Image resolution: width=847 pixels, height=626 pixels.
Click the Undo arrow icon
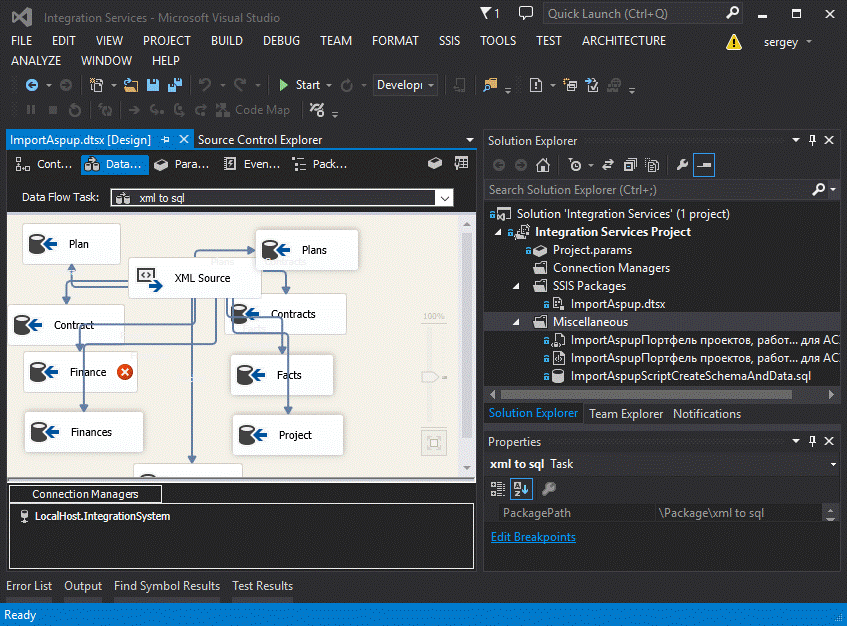click(205, 85)
